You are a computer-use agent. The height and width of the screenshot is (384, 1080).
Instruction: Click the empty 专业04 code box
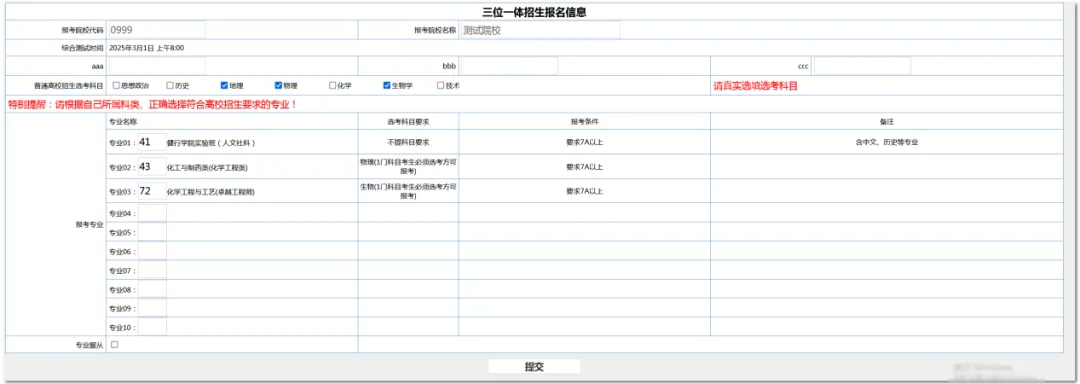click(x=152, y=213)
